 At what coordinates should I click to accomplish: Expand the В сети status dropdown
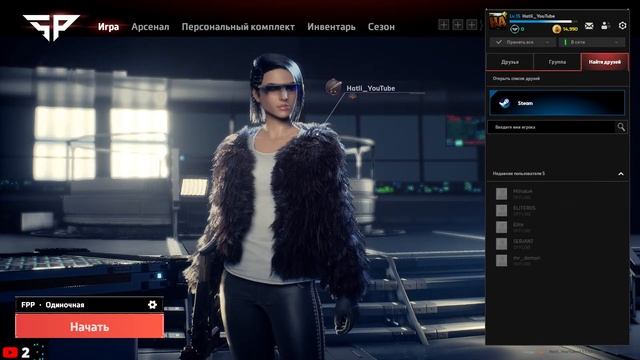[x=592, y=42]
